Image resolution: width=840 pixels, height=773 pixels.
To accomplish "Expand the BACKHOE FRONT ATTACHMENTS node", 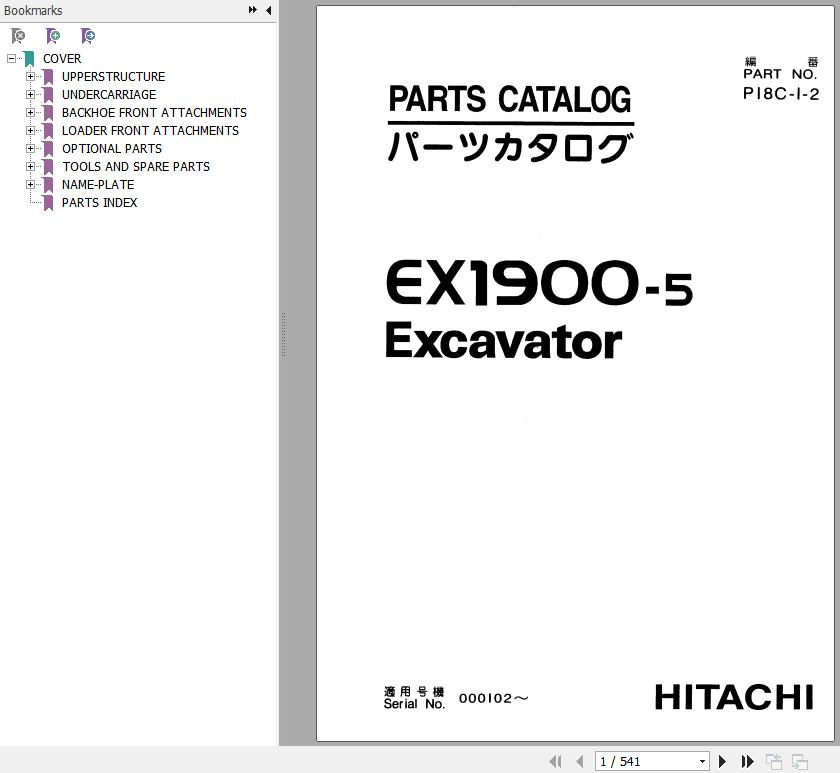I will (30, 112).
